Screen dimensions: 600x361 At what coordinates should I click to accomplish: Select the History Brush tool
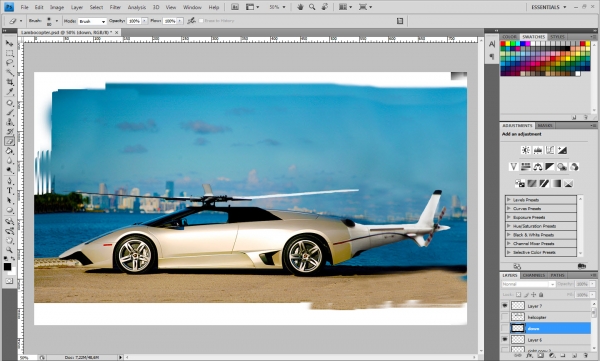[9, 132]
